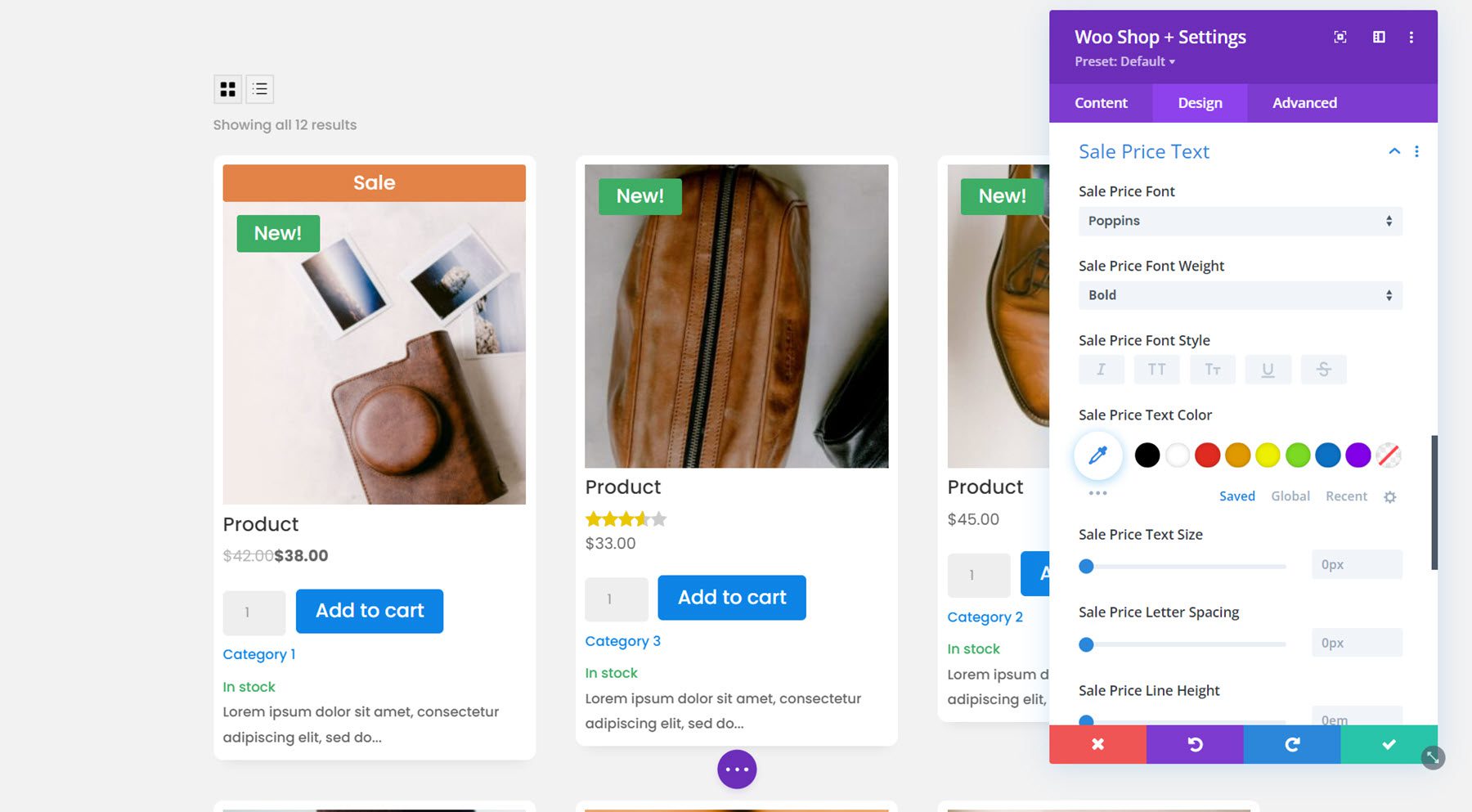Enable italic for Sale Price Font Style
The image size is (1472, 812).
(x=1101, y=369)
